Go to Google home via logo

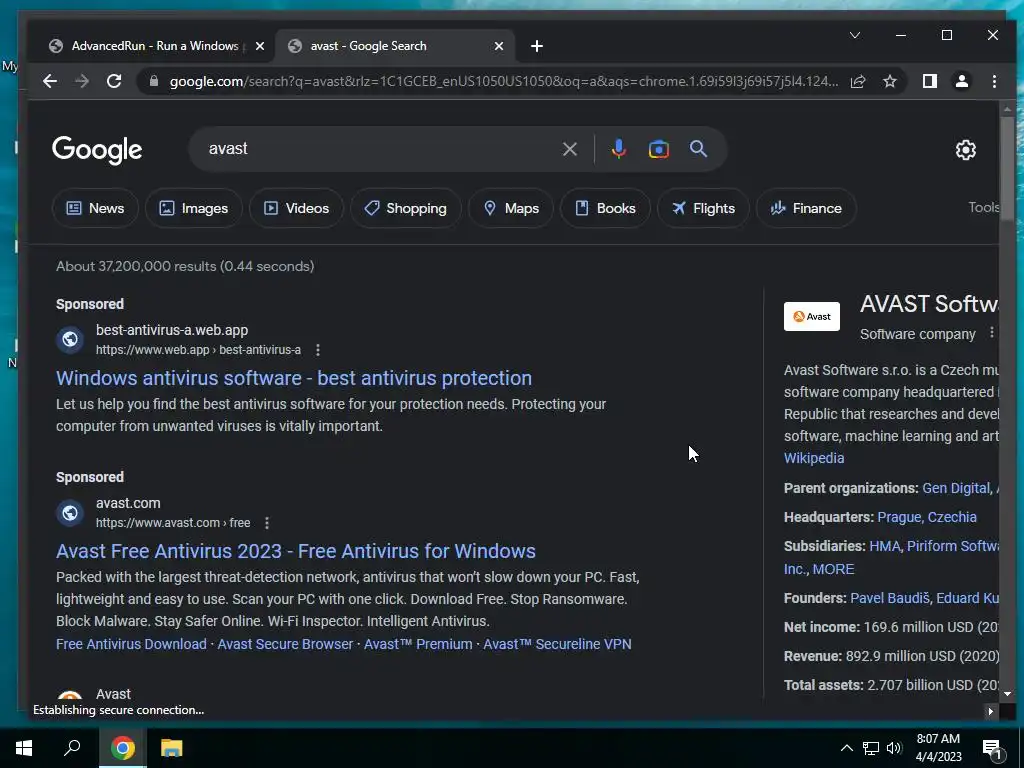click(x=97, y=150)
